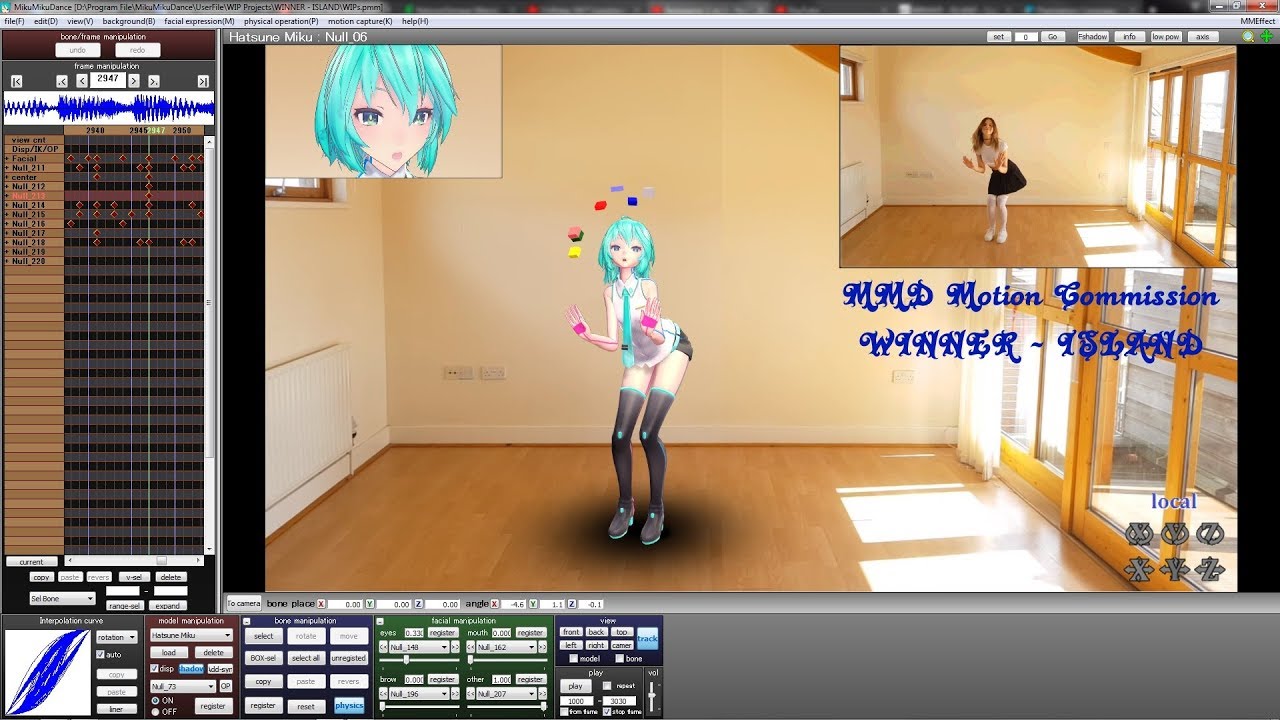This screenshot has height=720, width=1280.
Task: Open the Null_162 mouth morph dropdown
Action: [x=507, y=647]
